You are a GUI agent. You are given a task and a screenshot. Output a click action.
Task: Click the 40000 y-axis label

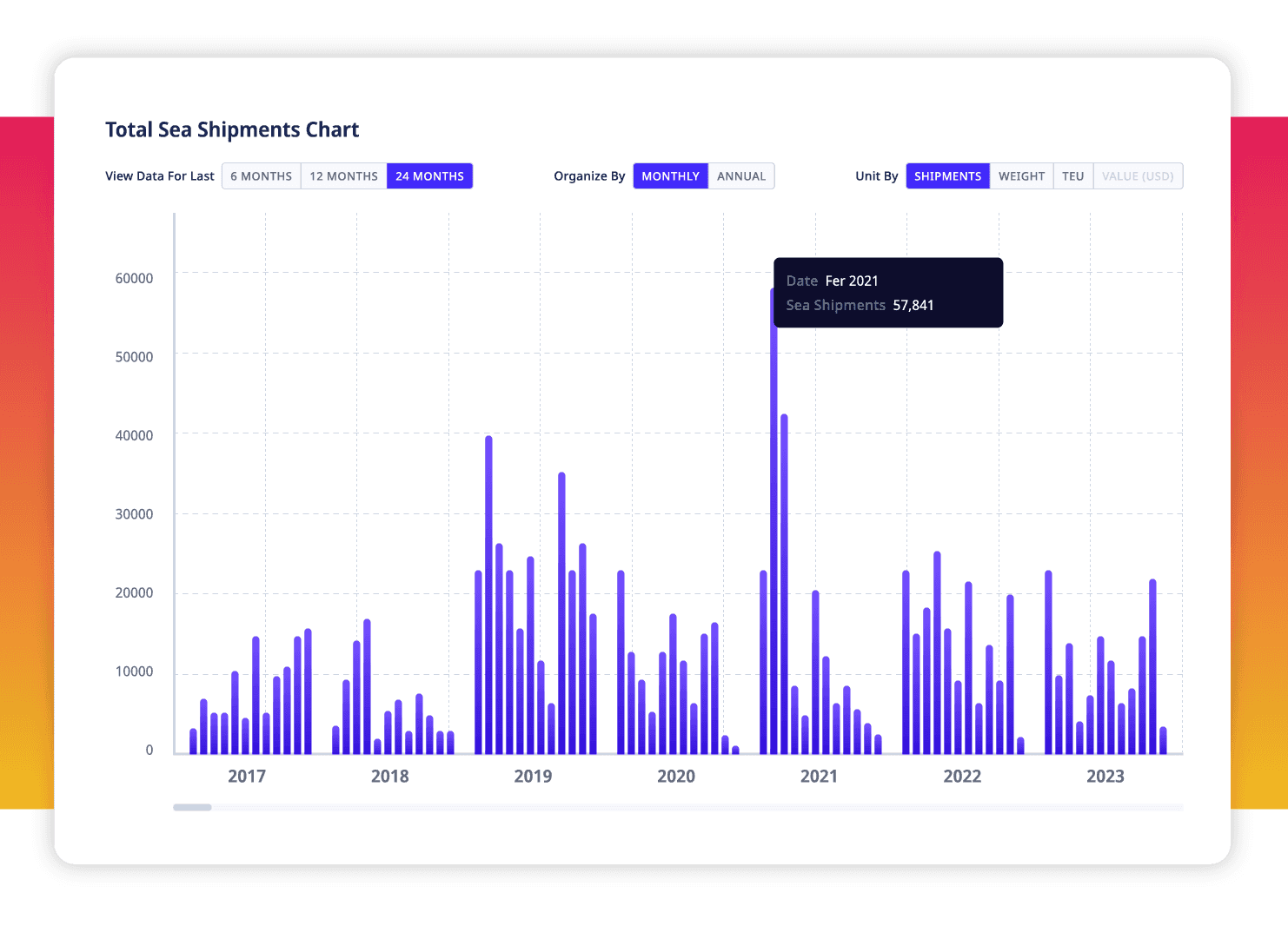[134, 435]
